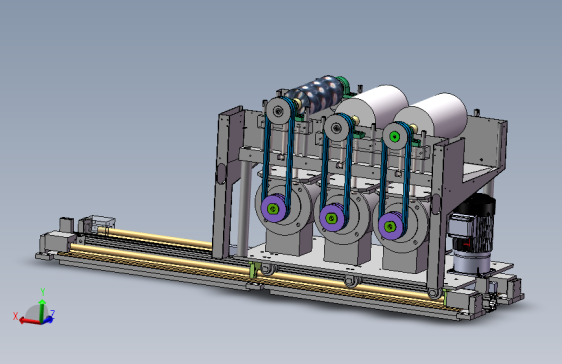Select the upper-left grey pulley
The image size is (562, 364).
(x=278, y=111)
